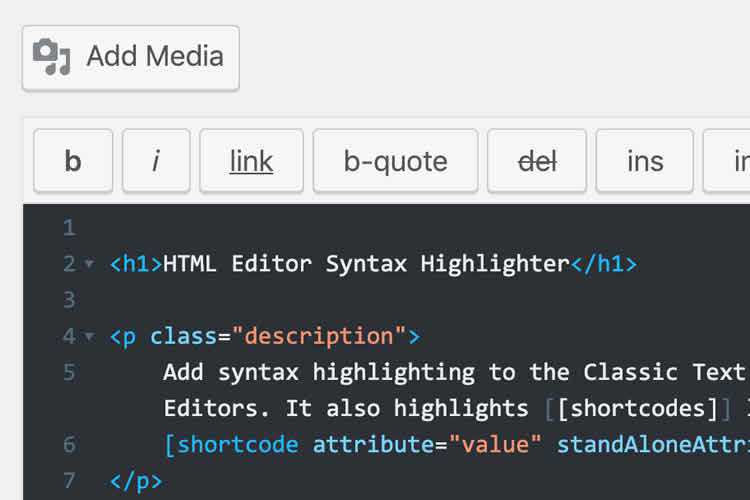Mark deleted text with the del button
Image resolution: width=750 pixels, height=500 pixels.
[x=537, y=161]
